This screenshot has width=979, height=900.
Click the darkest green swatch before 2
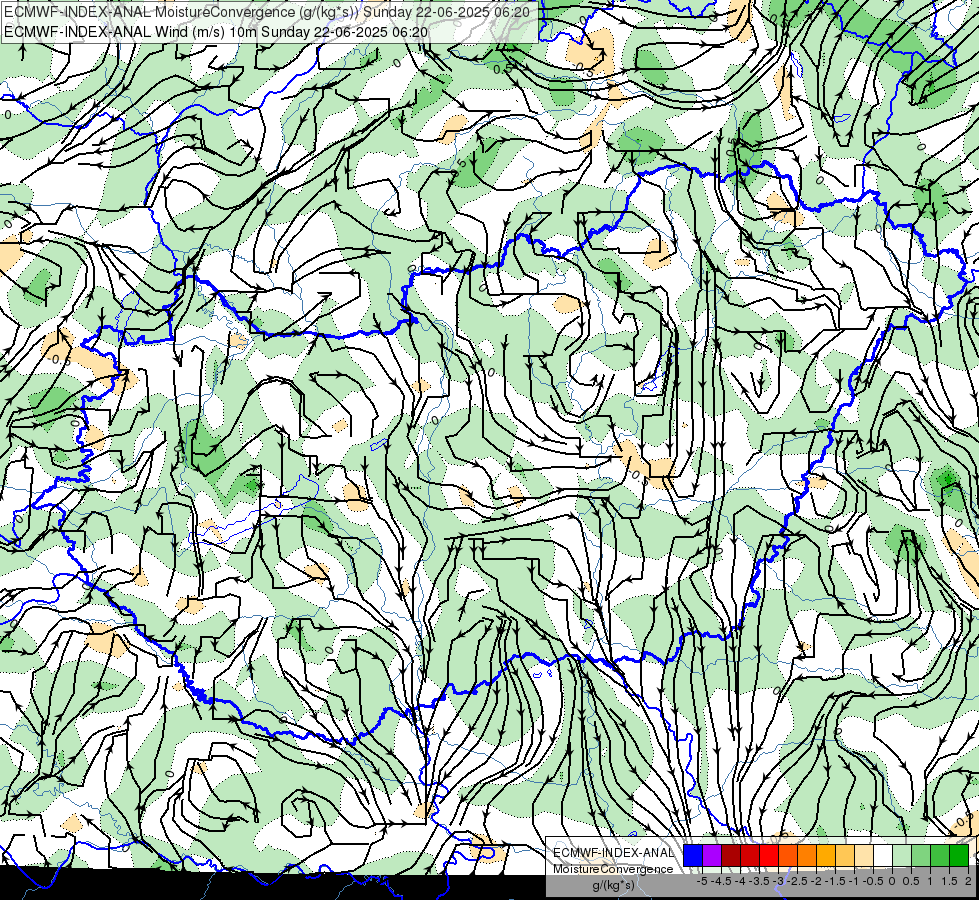point(959,856)
